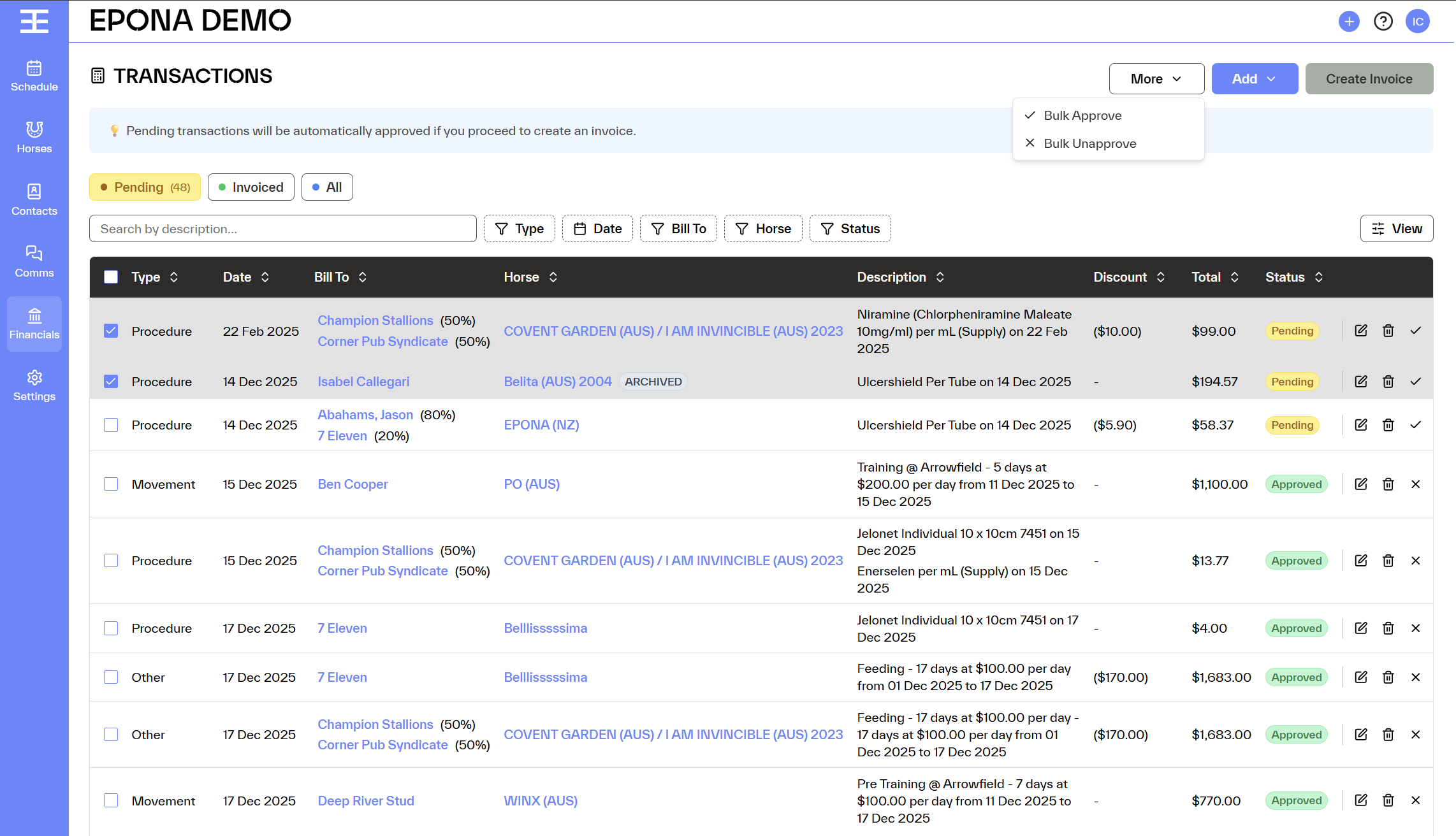Select Bulk Approve from More menu
This screenshot has height=836, width=1456.
coord(1082,115)
